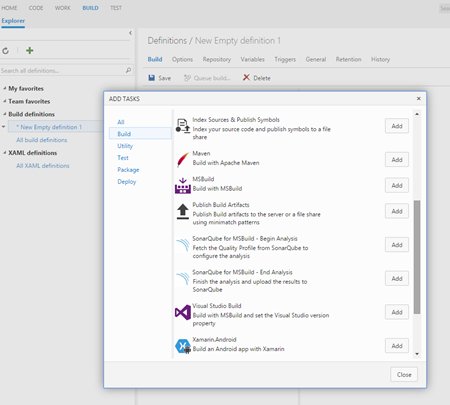Click the Xamarin.Android task icon
The height and width of the screenshot is (405, 450).
click(x=183, y=346)
